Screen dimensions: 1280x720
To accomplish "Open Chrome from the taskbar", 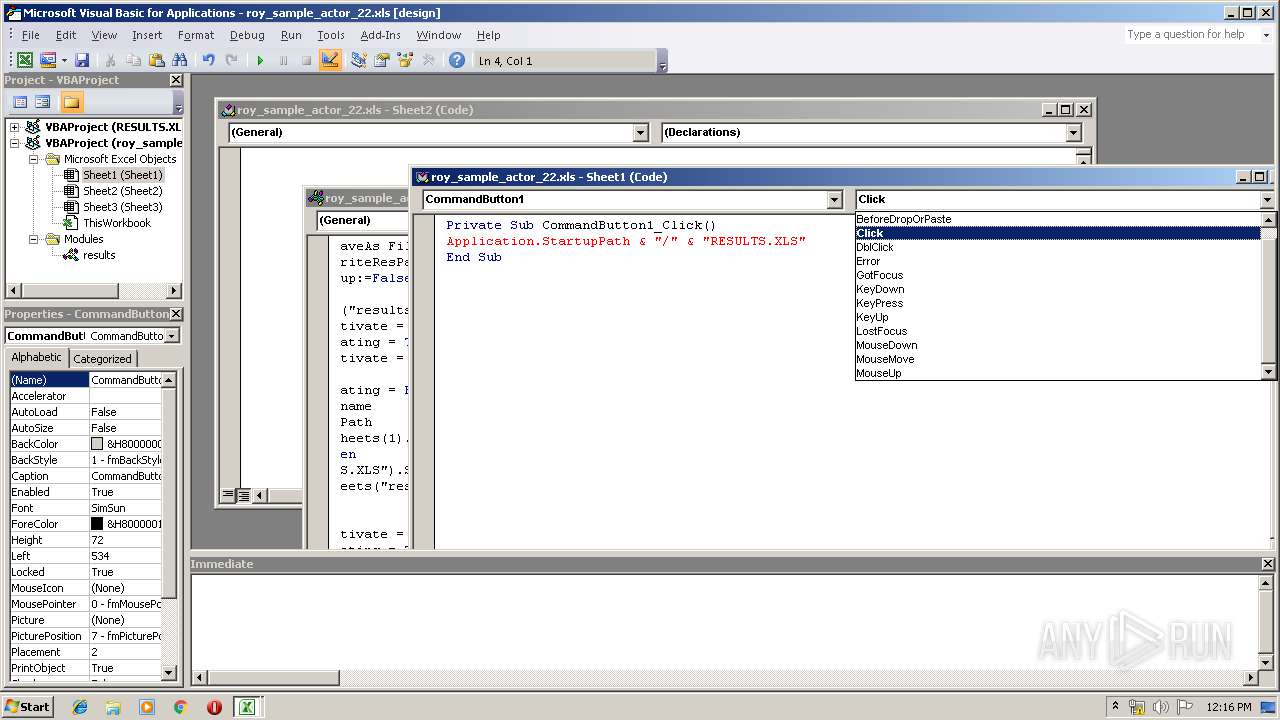I will pyautogui.click(x=180, y=707).
